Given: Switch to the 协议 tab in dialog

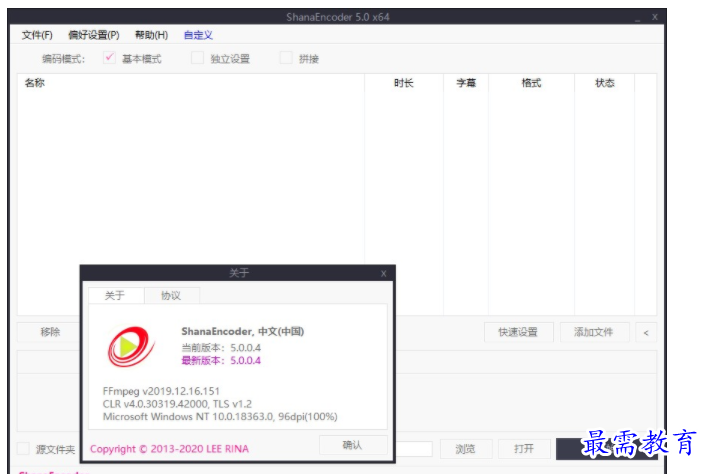Looking at the screenshot, I should 171,295.
